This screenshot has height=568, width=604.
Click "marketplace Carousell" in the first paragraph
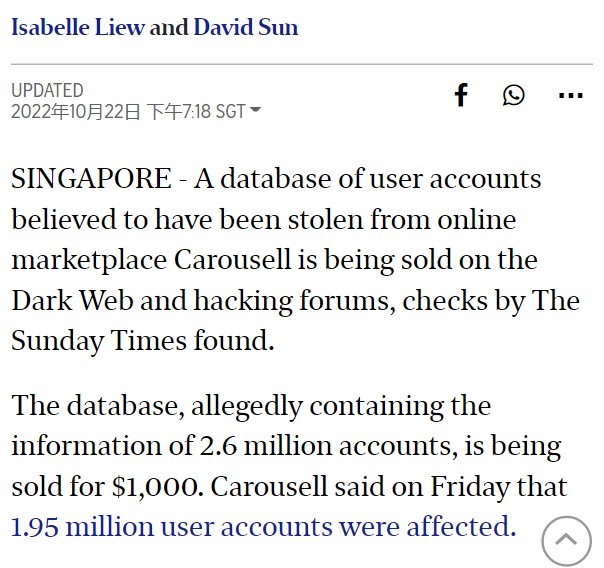coord(139,260)
